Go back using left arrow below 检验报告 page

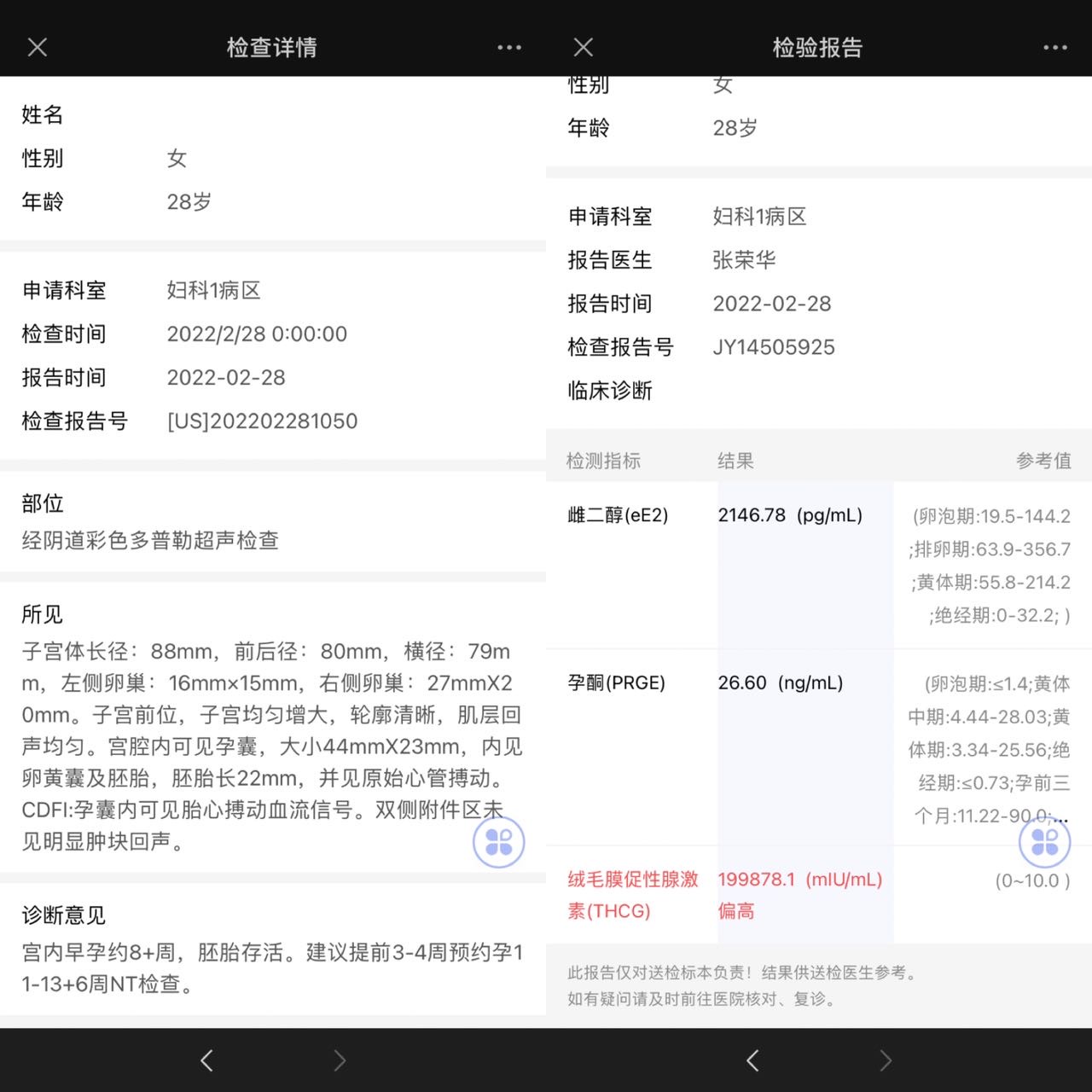(752, 1060)
